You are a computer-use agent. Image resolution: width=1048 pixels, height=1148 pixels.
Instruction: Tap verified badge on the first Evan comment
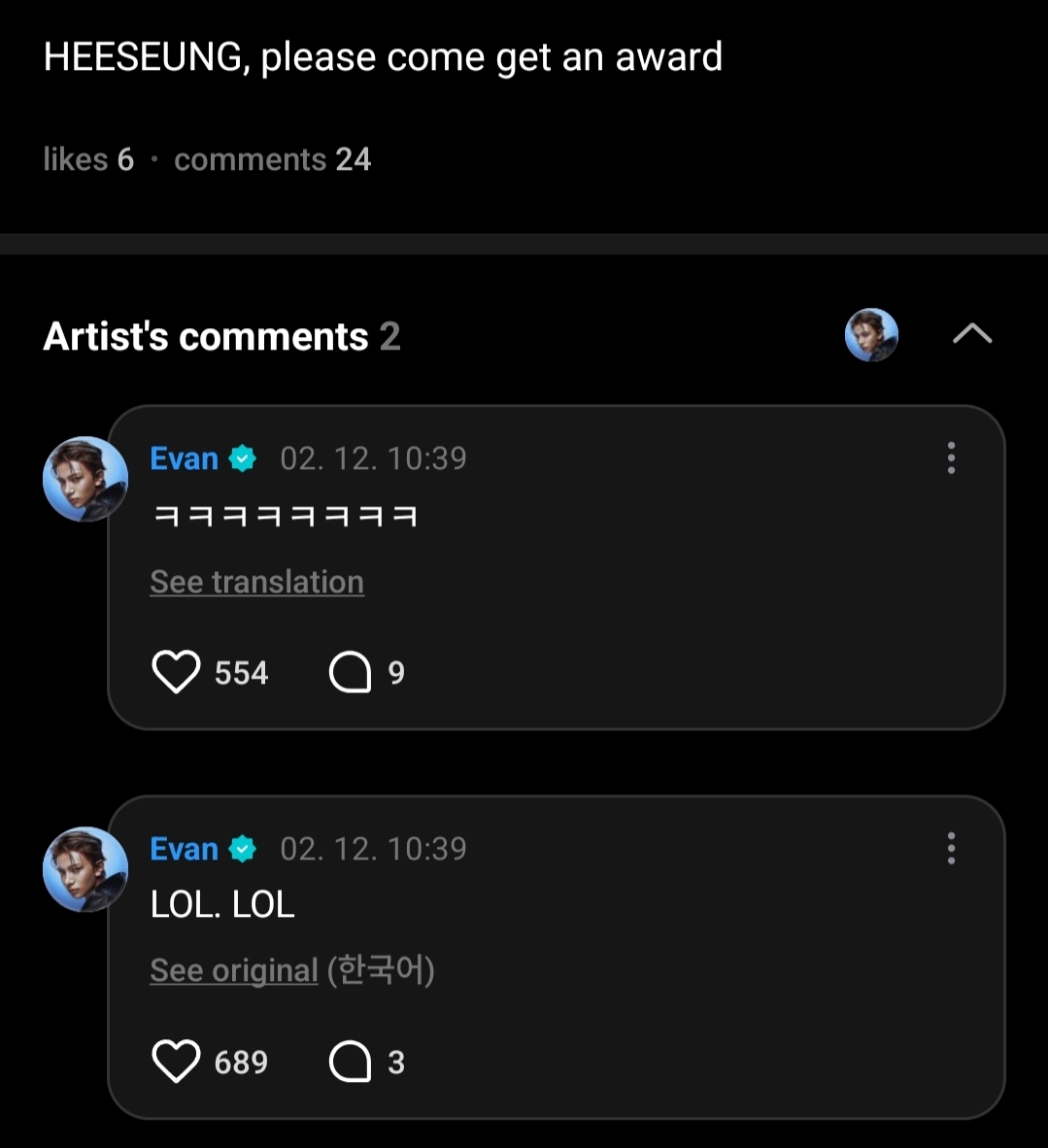click(x=243, y=458)
